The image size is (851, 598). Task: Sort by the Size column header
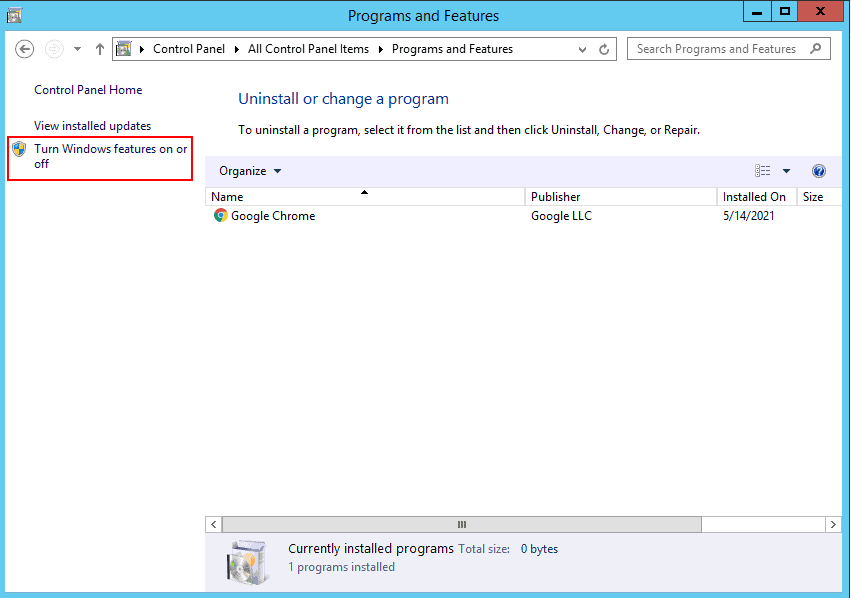[819, 196]
